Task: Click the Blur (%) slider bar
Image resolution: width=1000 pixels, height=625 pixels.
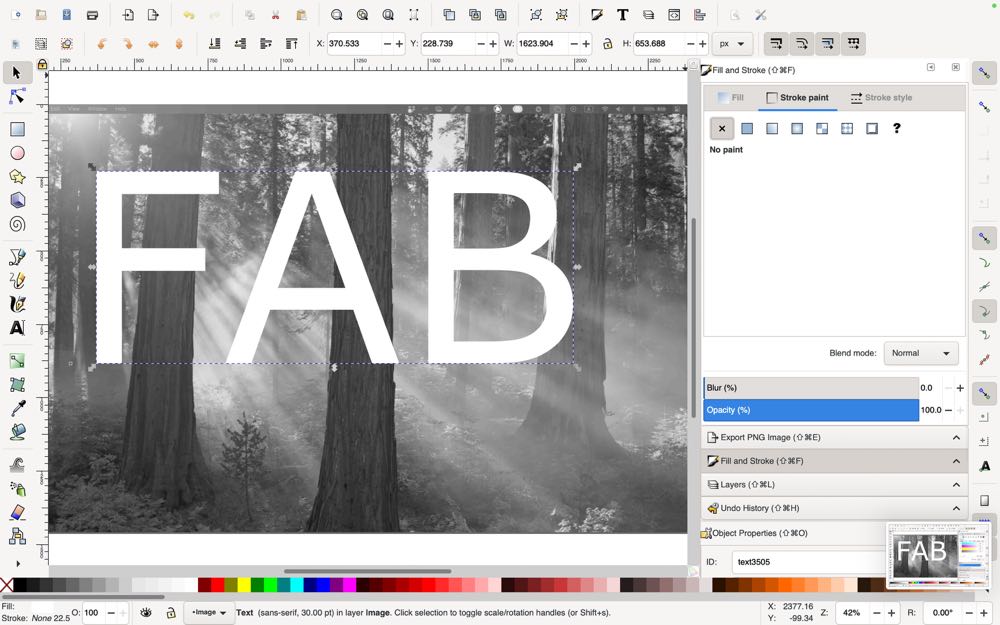Action: 811,388
